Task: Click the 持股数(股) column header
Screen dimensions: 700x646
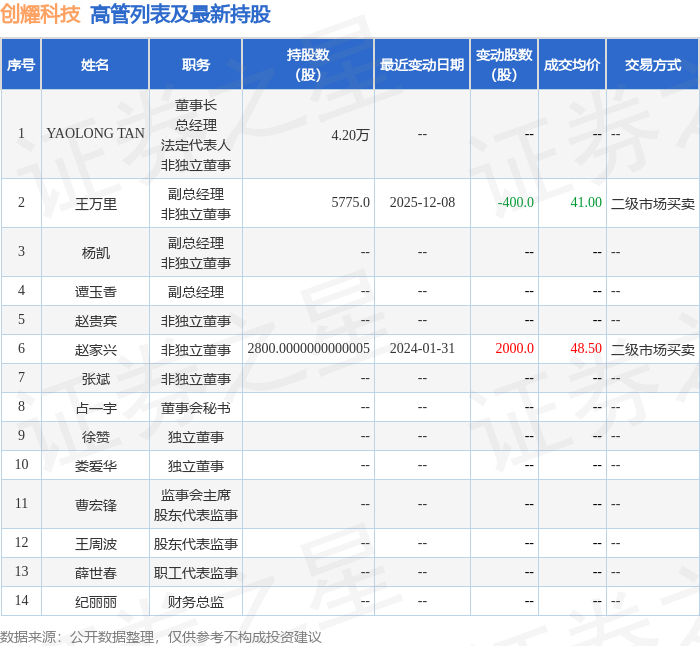Action: (308, 65)
